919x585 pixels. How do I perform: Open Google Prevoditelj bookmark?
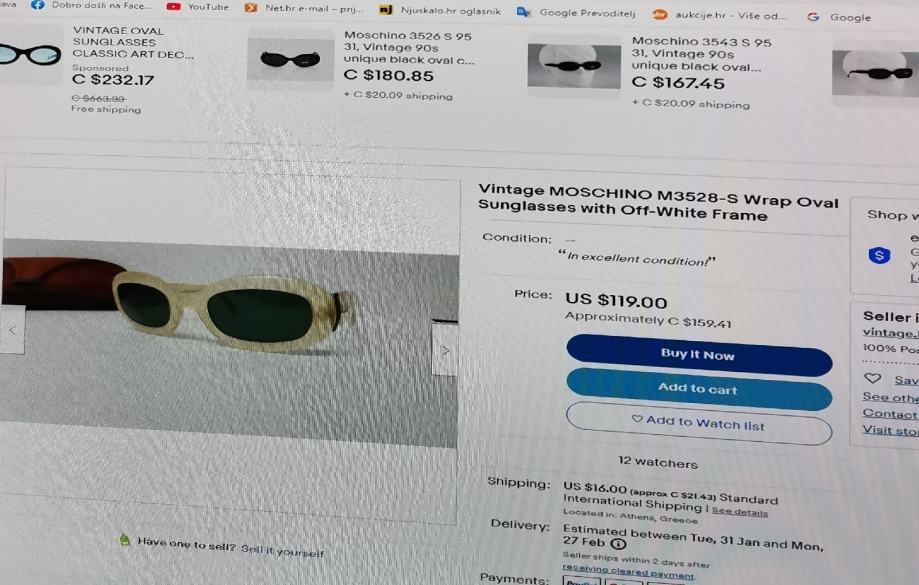[576, 12]
